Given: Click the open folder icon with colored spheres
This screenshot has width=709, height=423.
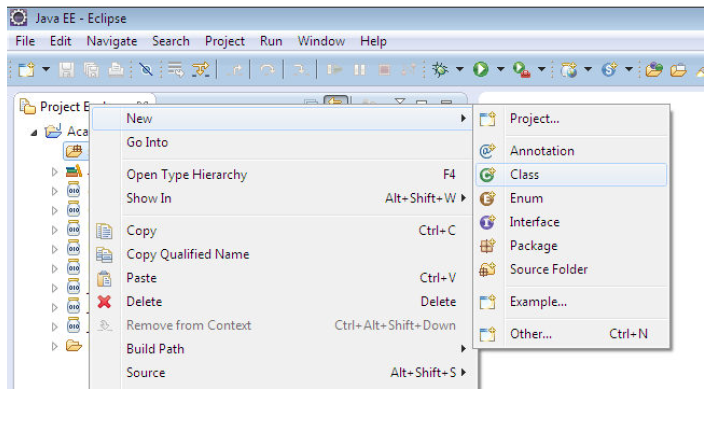Looking at the screenshot, I should [x=654, y=70].
